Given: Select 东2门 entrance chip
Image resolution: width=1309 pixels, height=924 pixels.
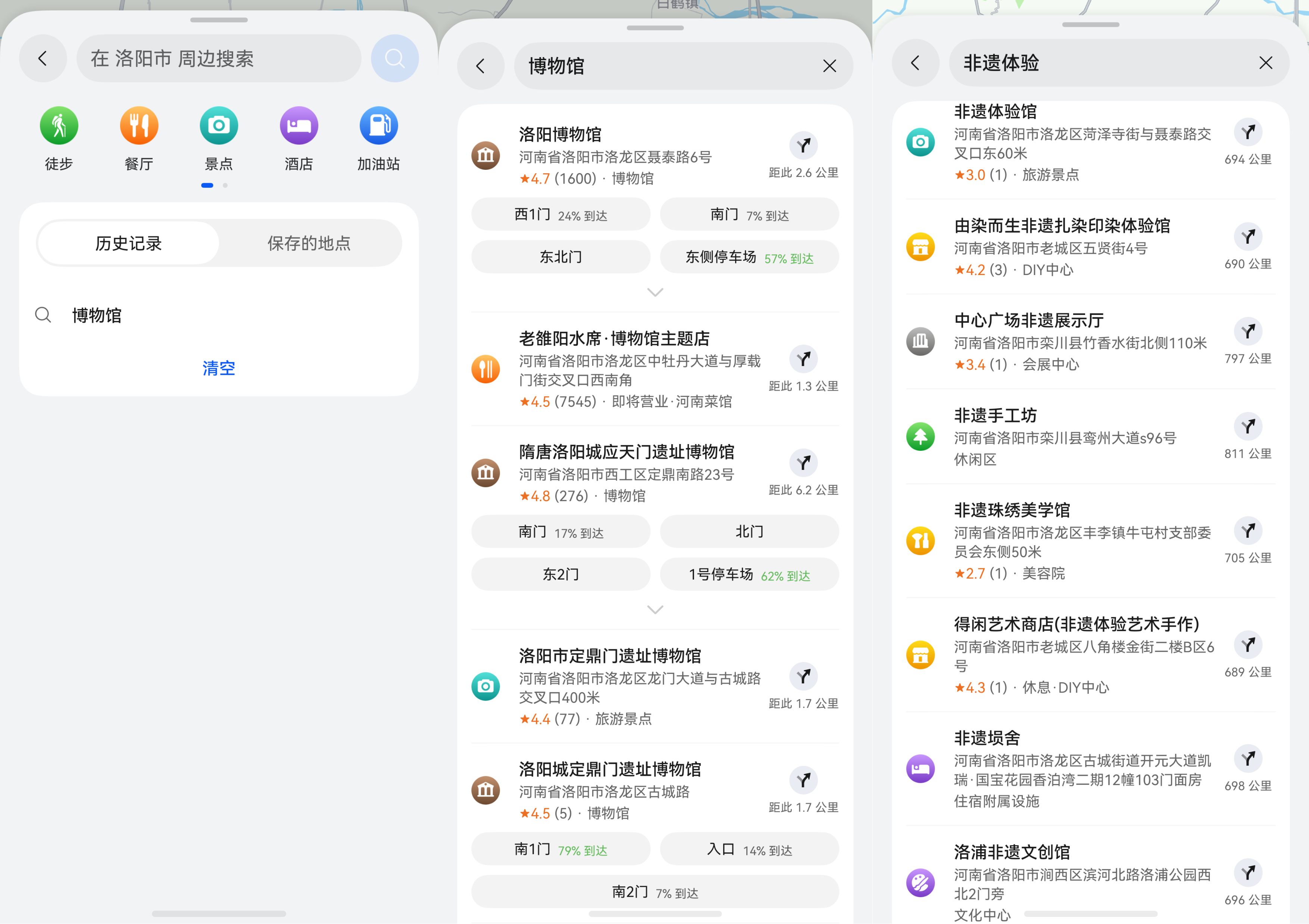Looking at the screenshot, I should click(560, 575).
